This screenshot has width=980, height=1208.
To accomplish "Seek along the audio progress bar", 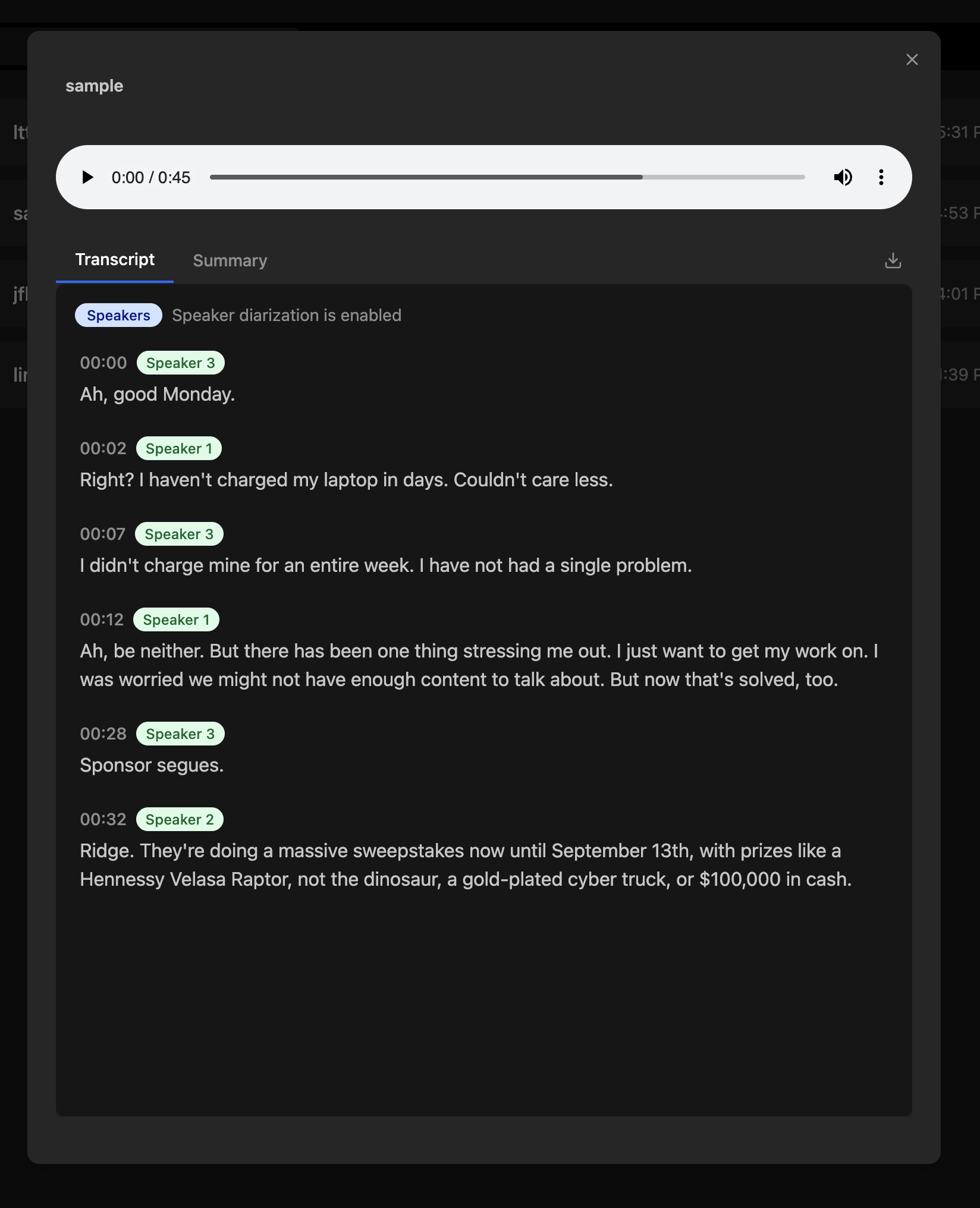I will pyautogui.click(x=507, y=177).
